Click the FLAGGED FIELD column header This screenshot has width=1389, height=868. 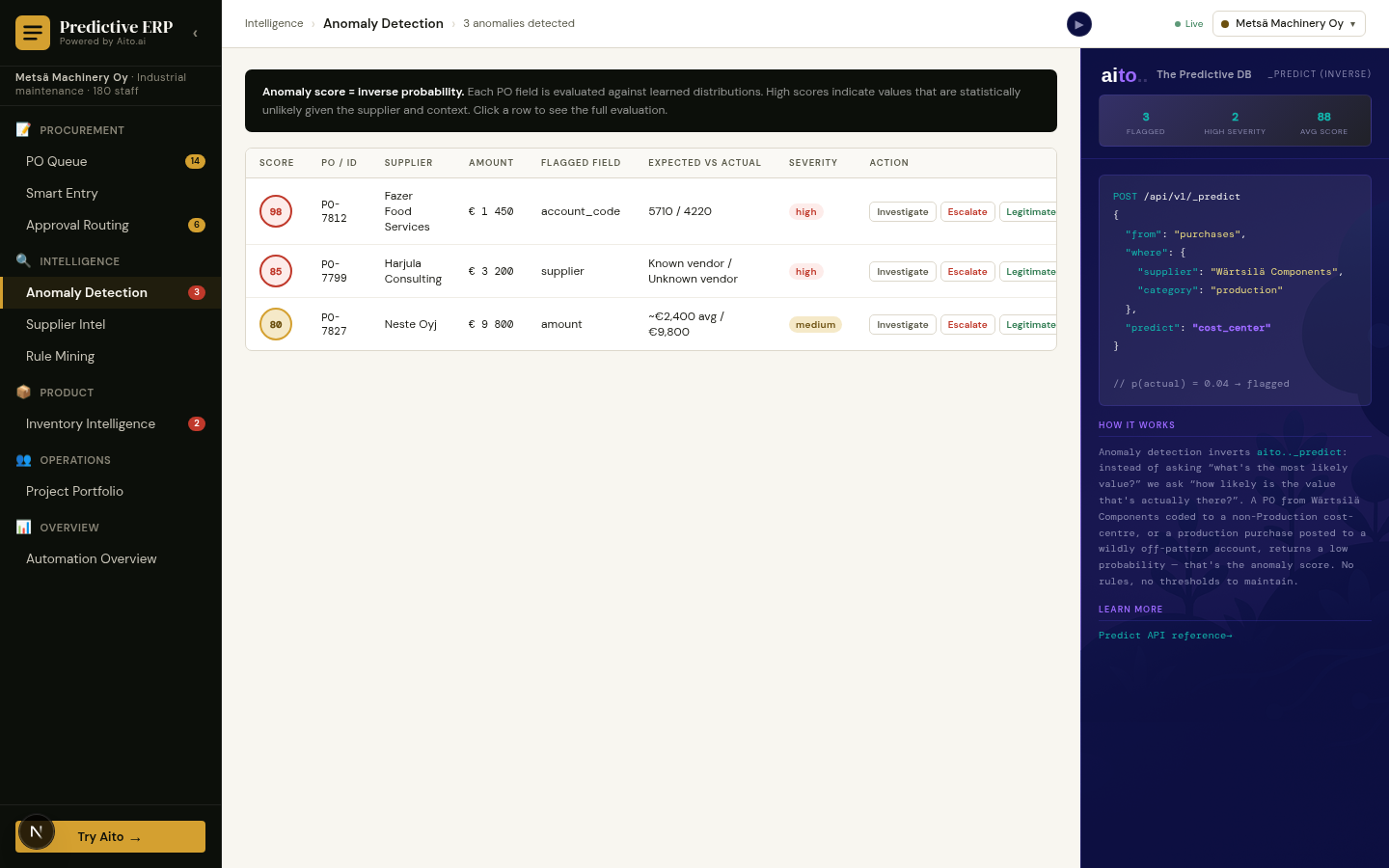point(581,163)
